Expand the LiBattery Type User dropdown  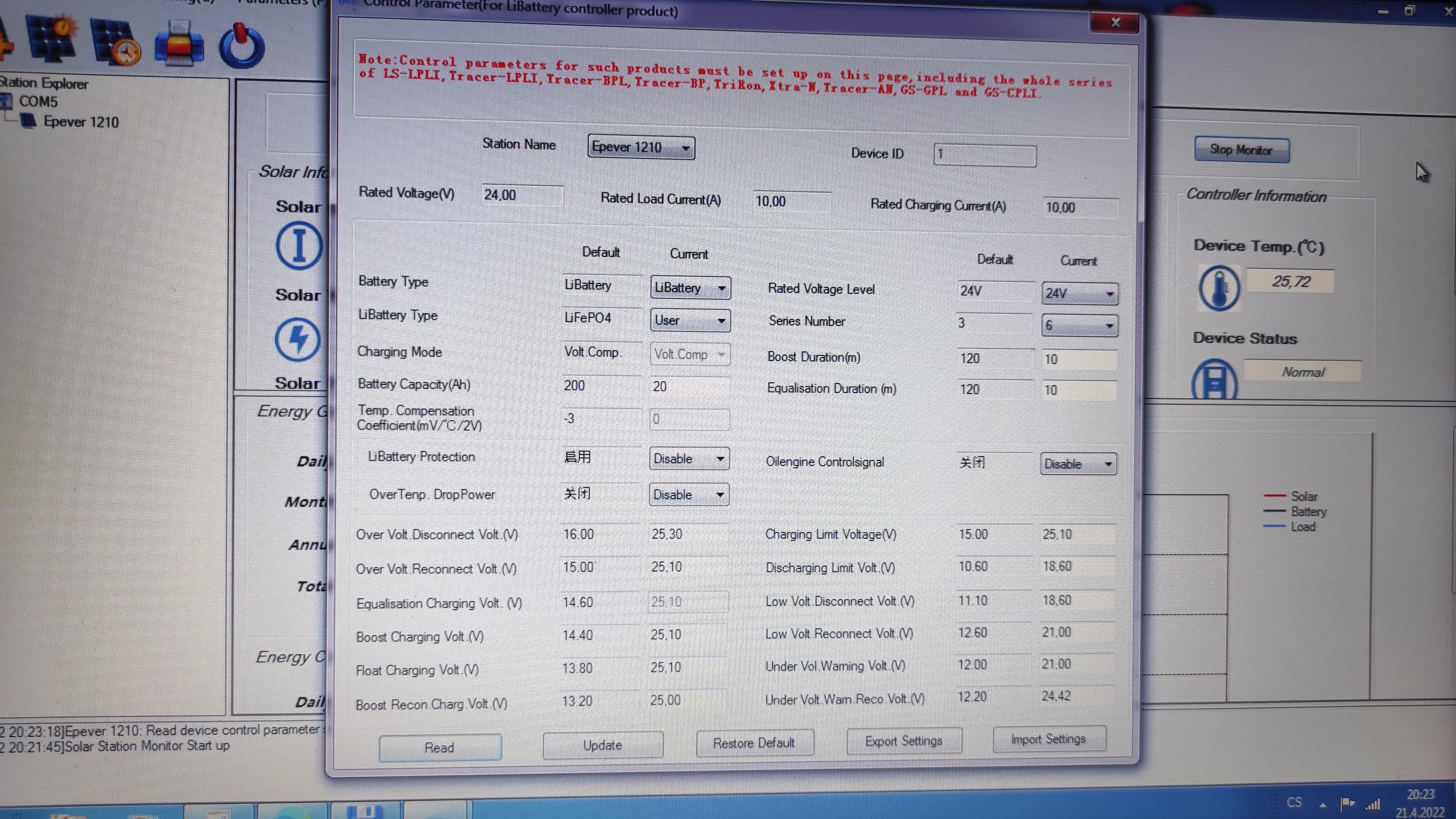pyautogui.click(x=721, y=321)
